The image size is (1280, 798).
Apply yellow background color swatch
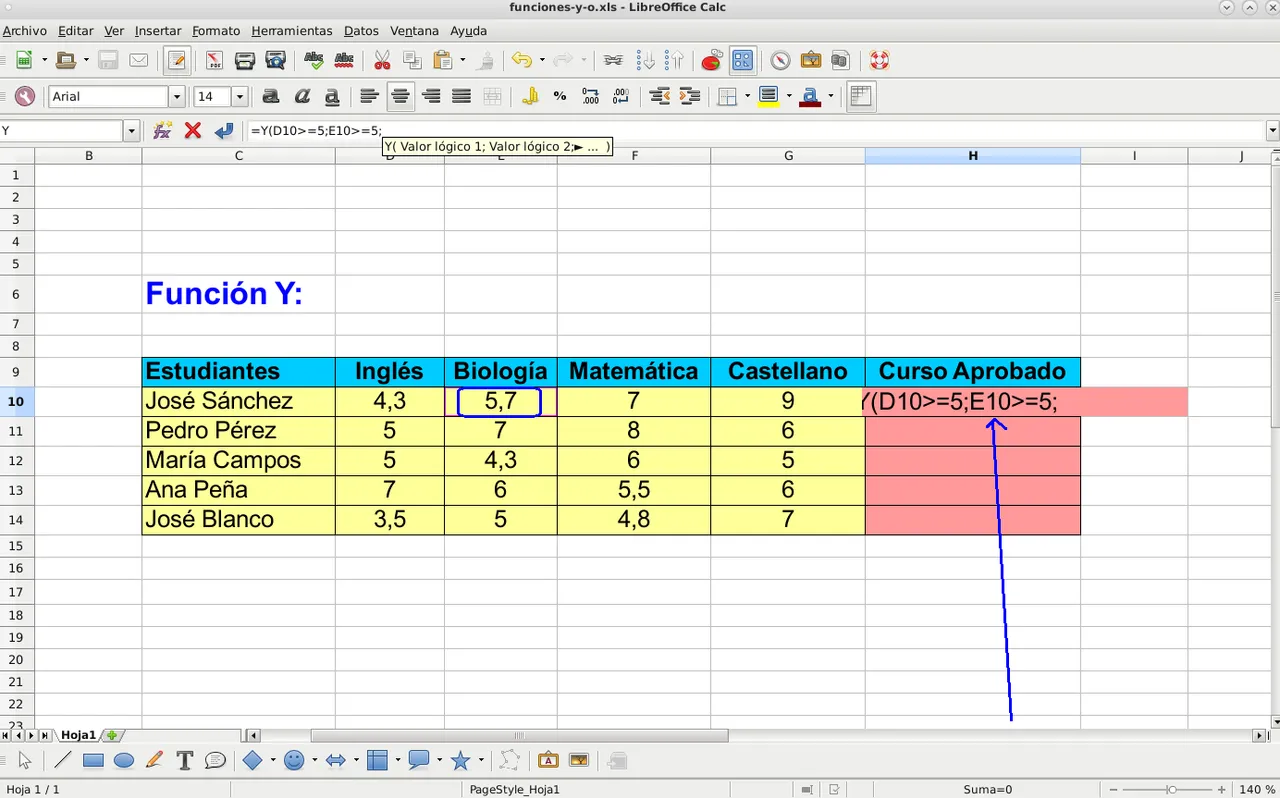click(768, 96)
